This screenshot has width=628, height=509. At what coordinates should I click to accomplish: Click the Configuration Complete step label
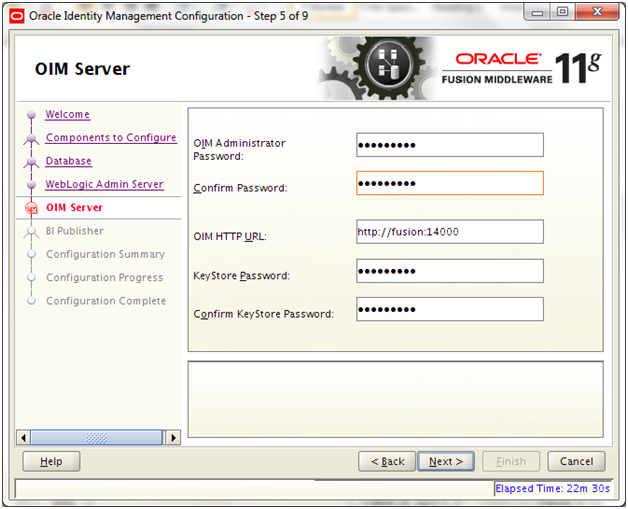click(x=106, y=301)
